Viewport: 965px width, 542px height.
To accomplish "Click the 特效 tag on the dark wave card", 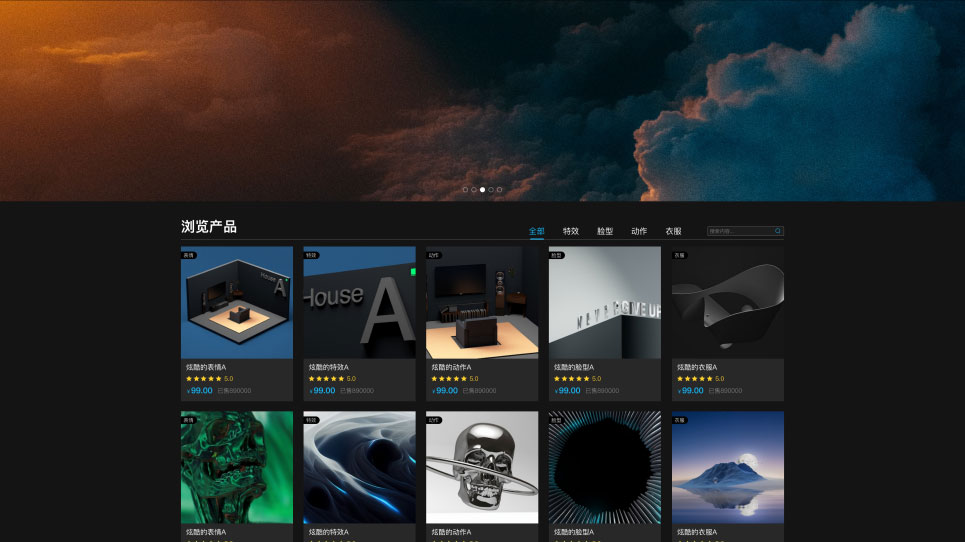I will [x=311, y=420].
